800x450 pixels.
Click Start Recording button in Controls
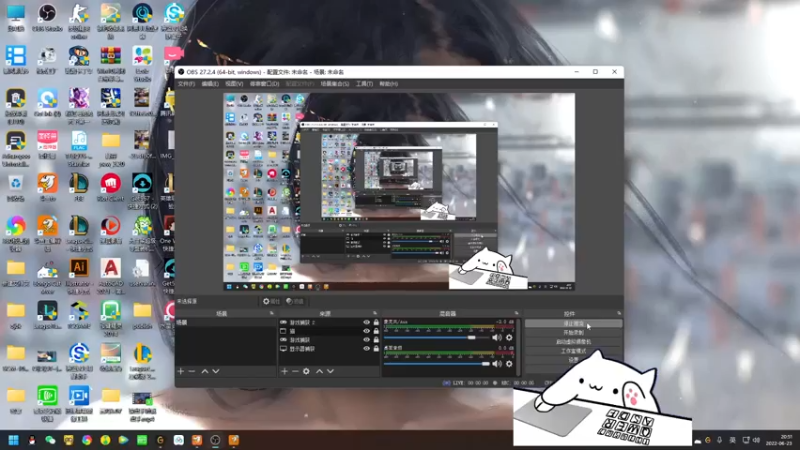[573, 333]
